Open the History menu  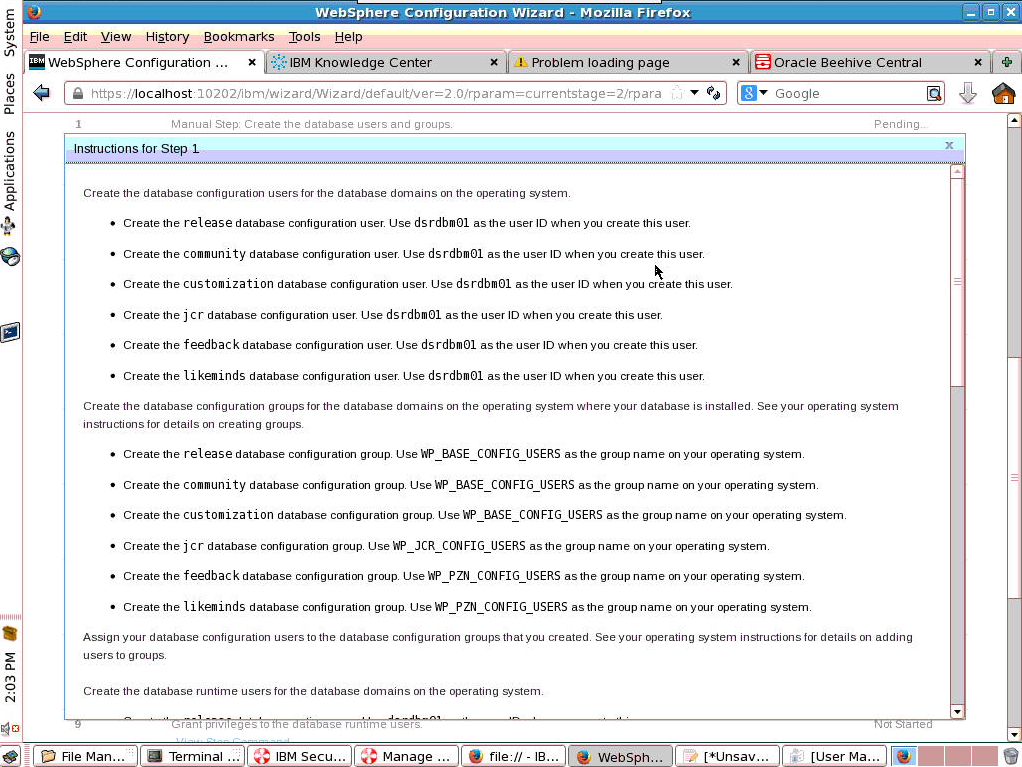[x=168, y=36]
